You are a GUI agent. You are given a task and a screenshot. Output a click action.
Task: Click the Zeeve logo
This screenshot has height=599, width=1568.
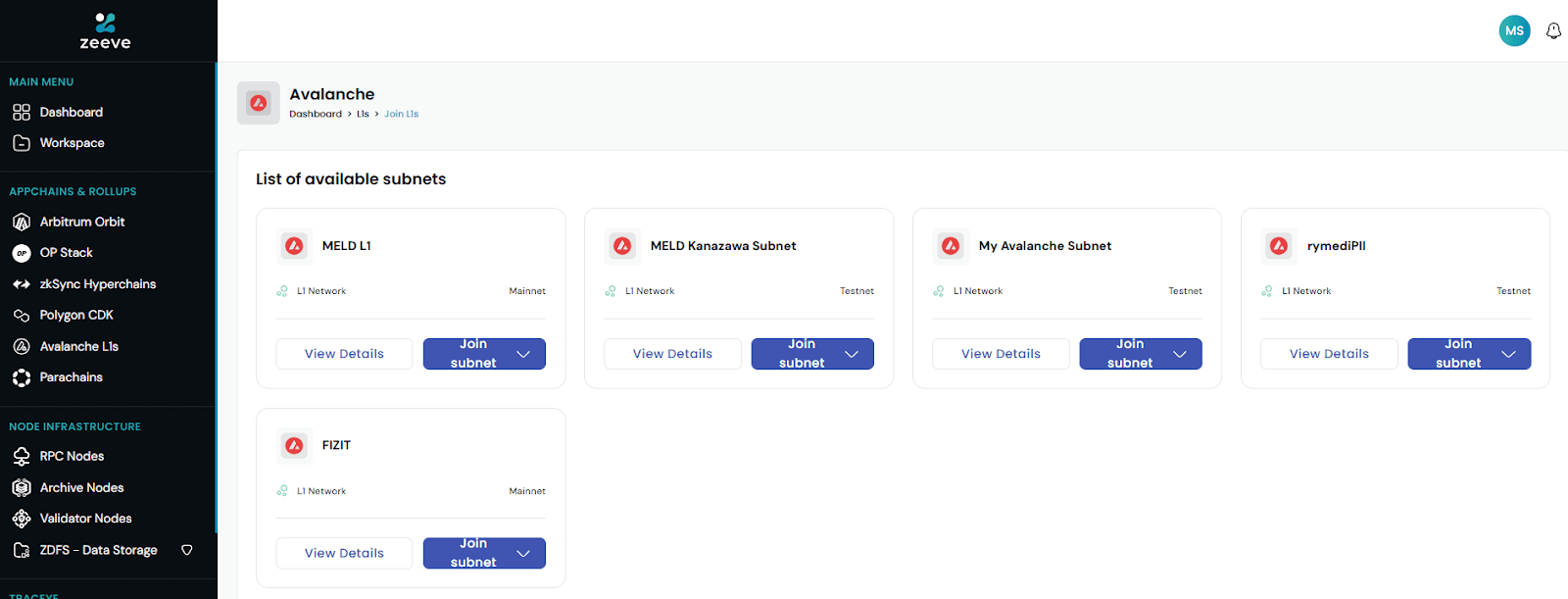coord(105,30)
